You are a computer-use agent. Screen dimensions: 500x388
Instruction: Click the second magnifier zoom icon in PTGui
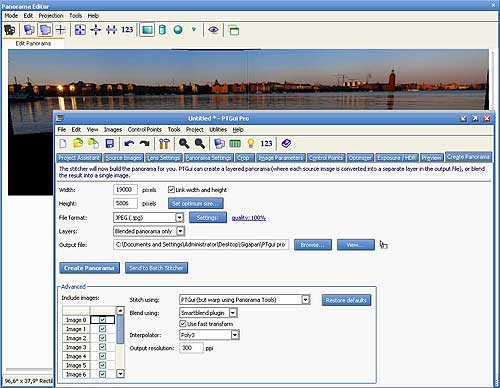click(x=200, y=144)
